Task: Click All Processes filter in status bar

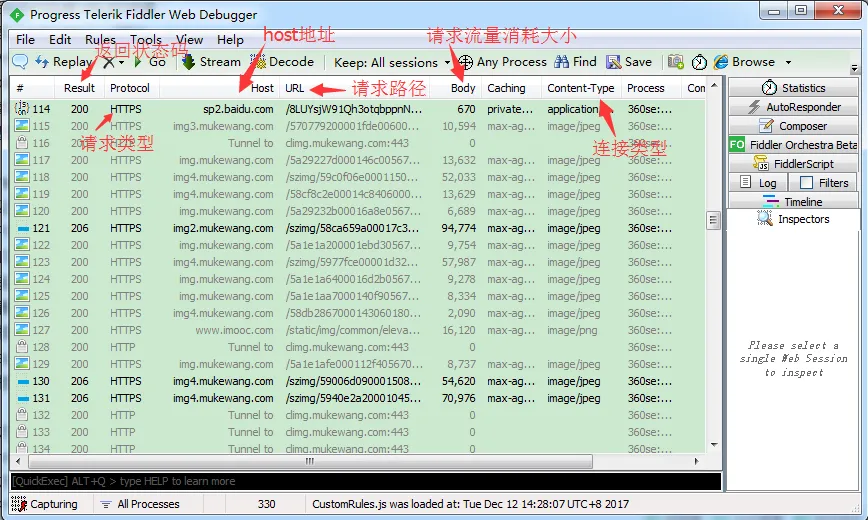Action: coord(141,504)
